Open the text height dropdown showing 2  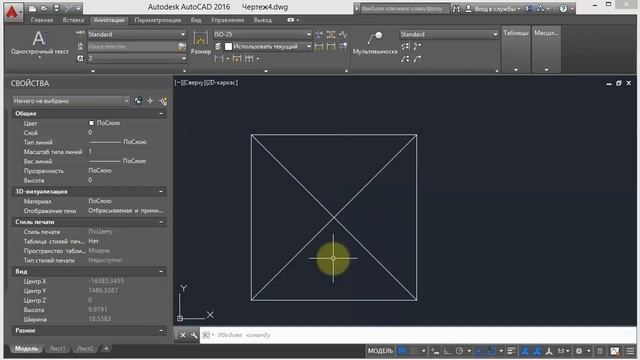click(x=136, y=58)
